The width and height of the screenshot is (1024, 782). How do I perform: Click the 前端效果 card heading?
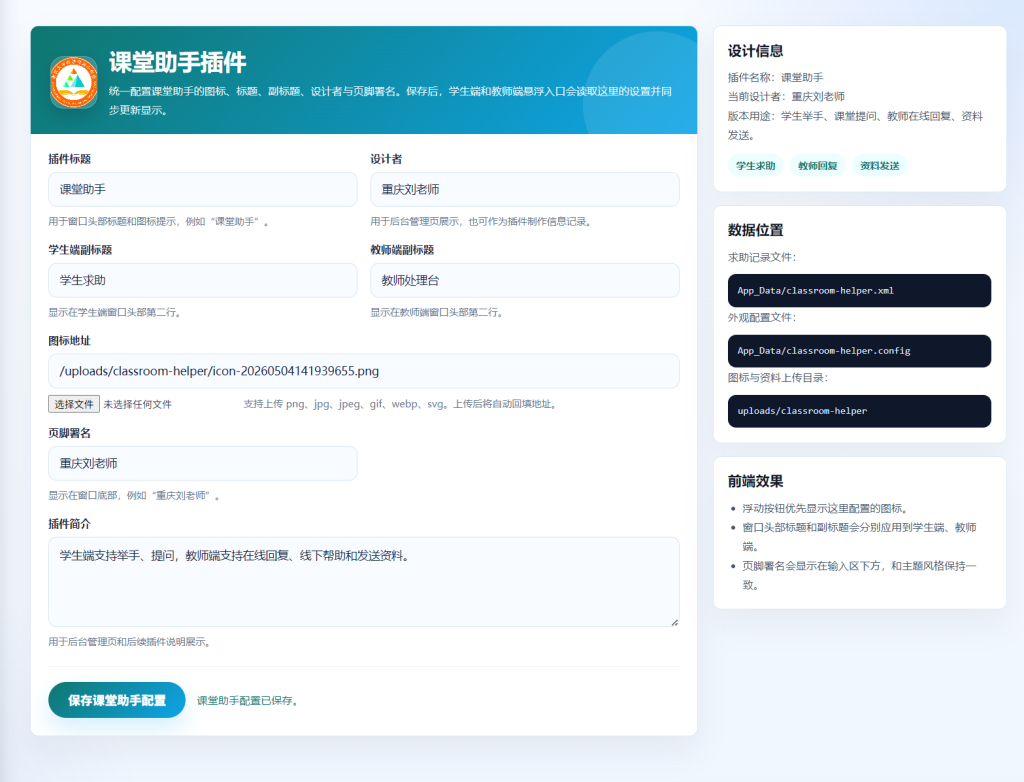(756, 481)
